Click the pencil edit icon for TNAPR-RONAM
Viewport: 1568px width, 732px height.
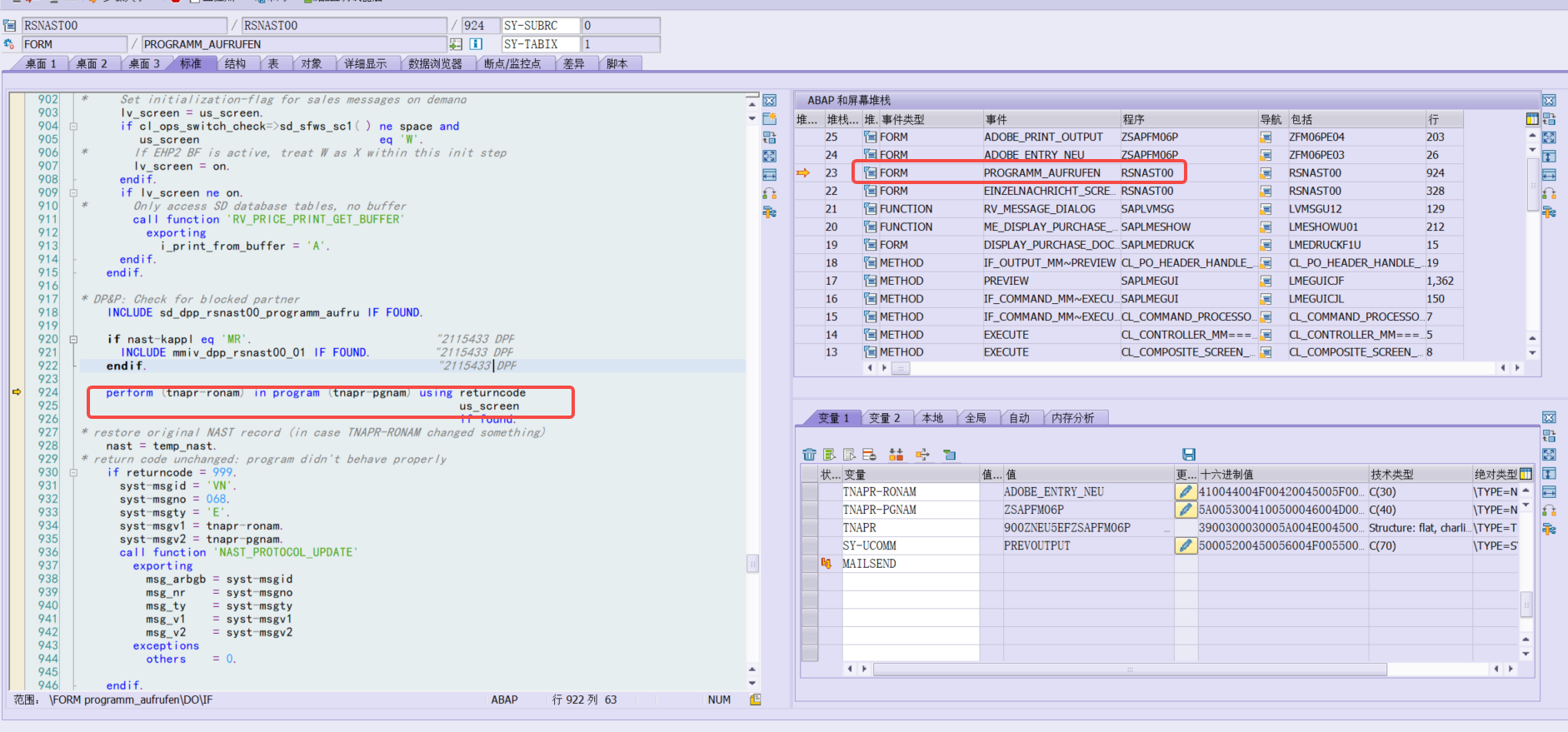pyautogui.click(x=1186, y=492)
